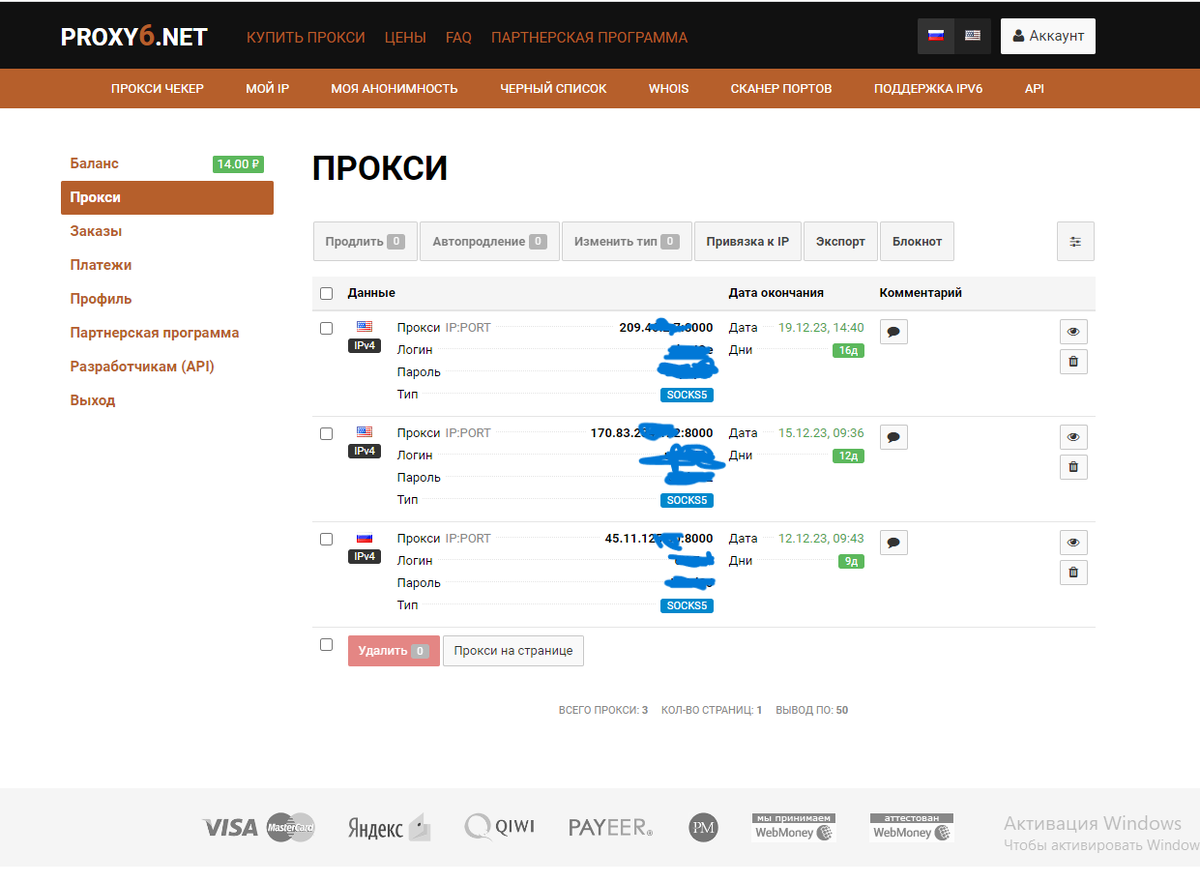Select Прокси in sidebar
Viewport: 1200px width, 883px height.
[x=167, y=197]
